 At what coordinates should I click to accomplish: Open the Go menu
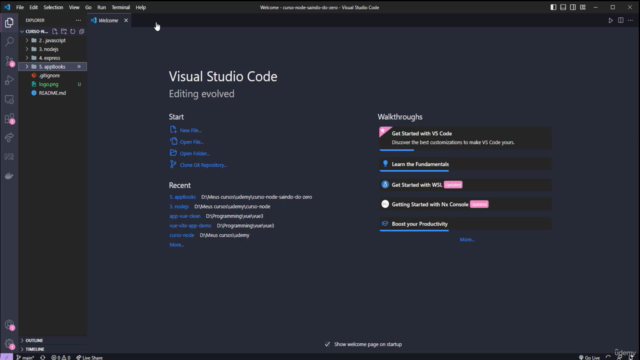point(88,7)
